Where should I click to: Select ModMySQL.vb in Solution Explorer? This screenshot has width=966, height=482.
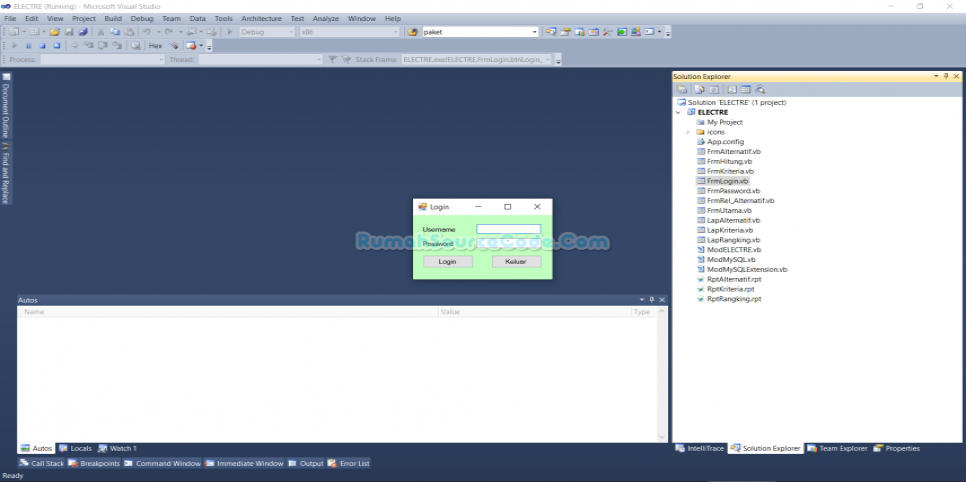point(731,259)
